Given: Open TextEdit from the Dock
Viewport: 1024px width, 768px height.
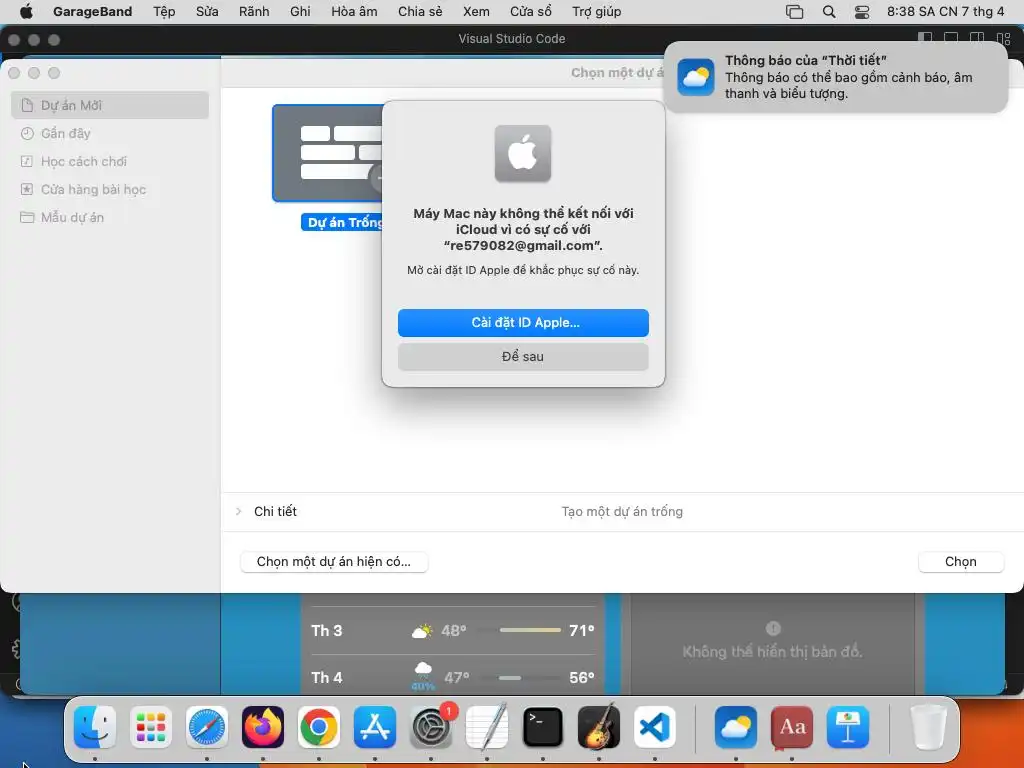Looking at the screenshot, I should (x=487, y=727).
